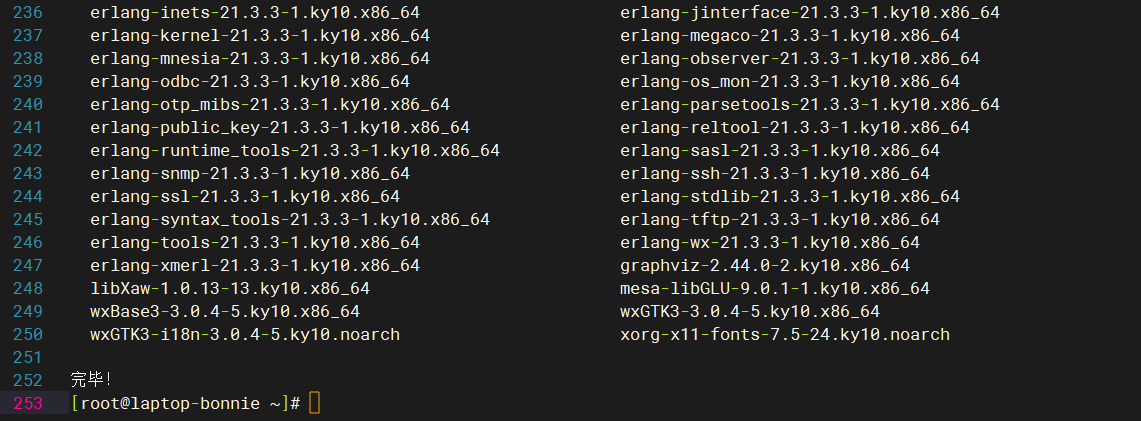
Task: Click erlang-parsetools package name
Action: (x=810, y=105)
